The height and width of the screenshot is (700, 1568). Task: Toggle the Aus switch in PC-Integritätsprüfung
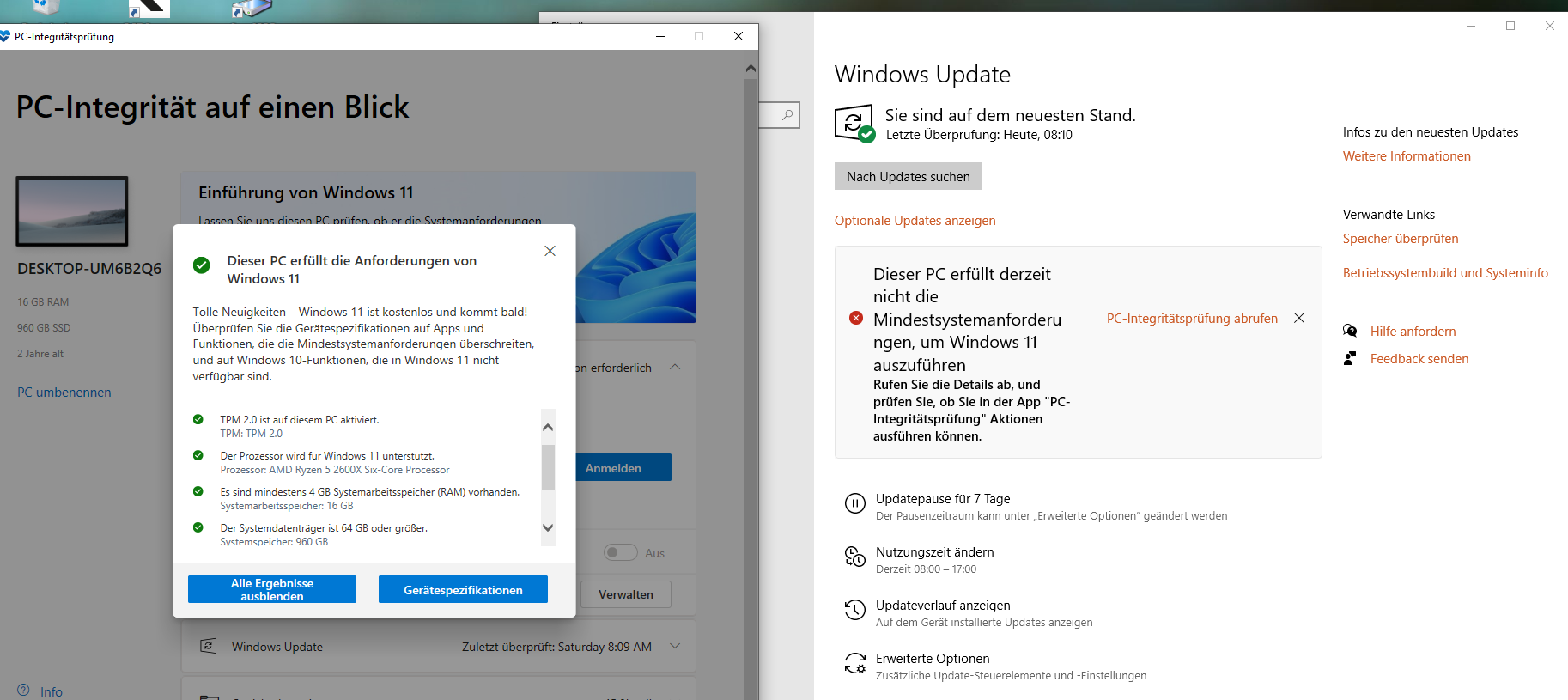tap(621, 552)
